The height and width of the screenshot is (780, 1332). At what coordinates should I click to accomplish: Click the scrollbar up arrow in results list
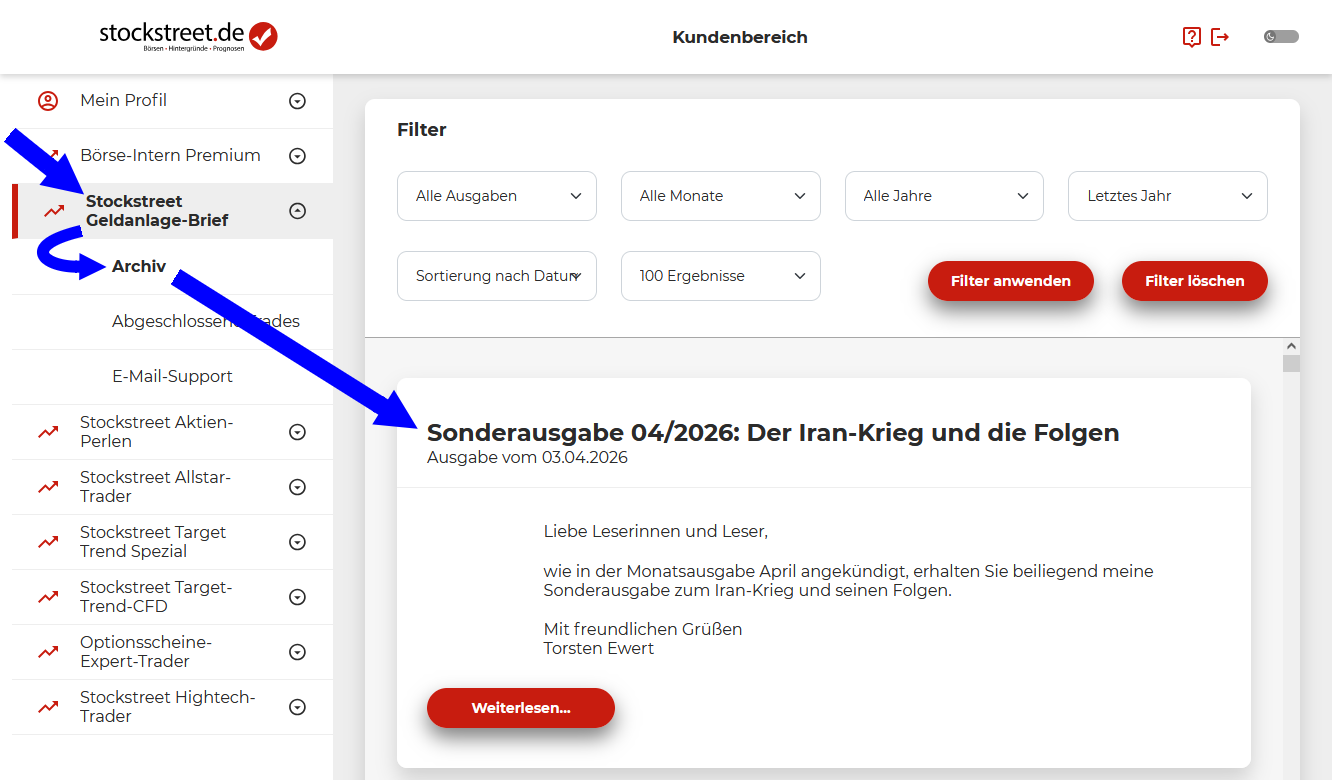[1291, 346]
